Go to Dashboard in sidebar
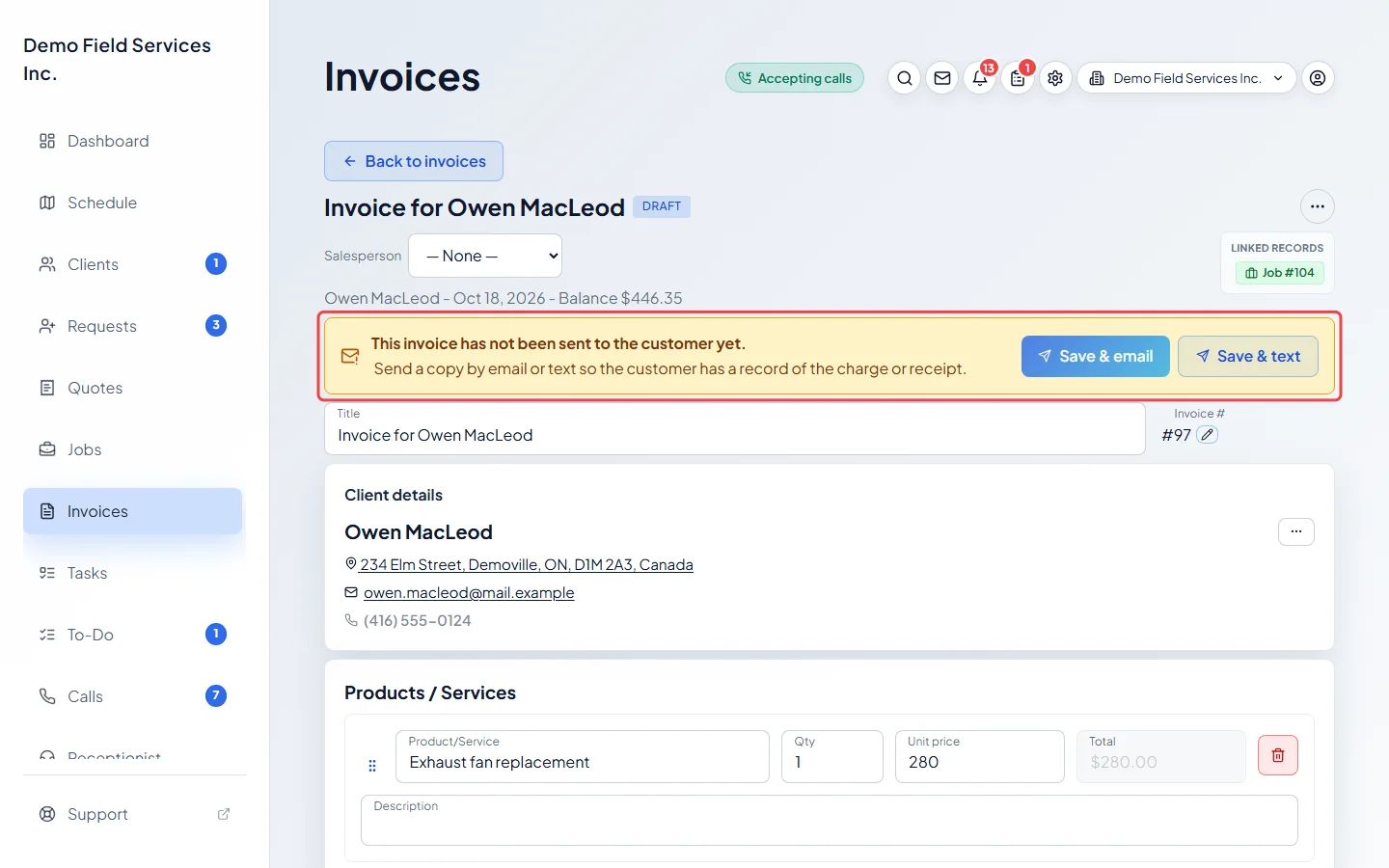This screenshot has width=1389, height=868. tap(132, 141)
